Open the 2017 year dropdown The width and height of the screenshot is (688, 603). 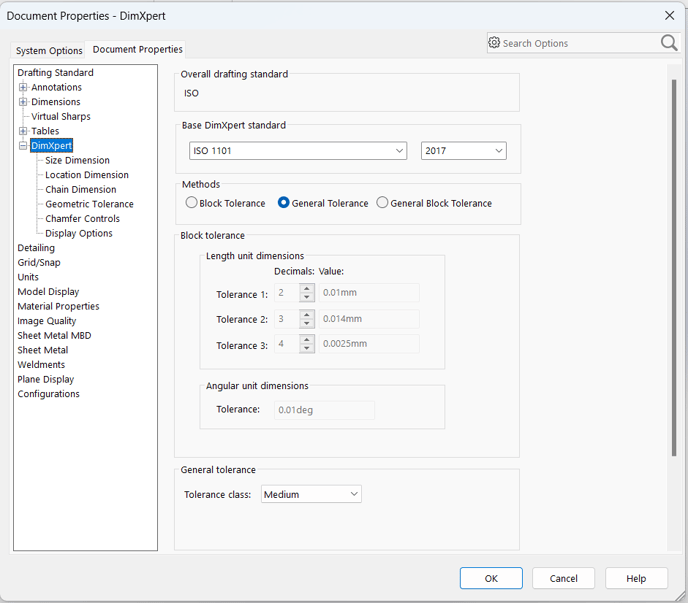(x=463, y=151)
